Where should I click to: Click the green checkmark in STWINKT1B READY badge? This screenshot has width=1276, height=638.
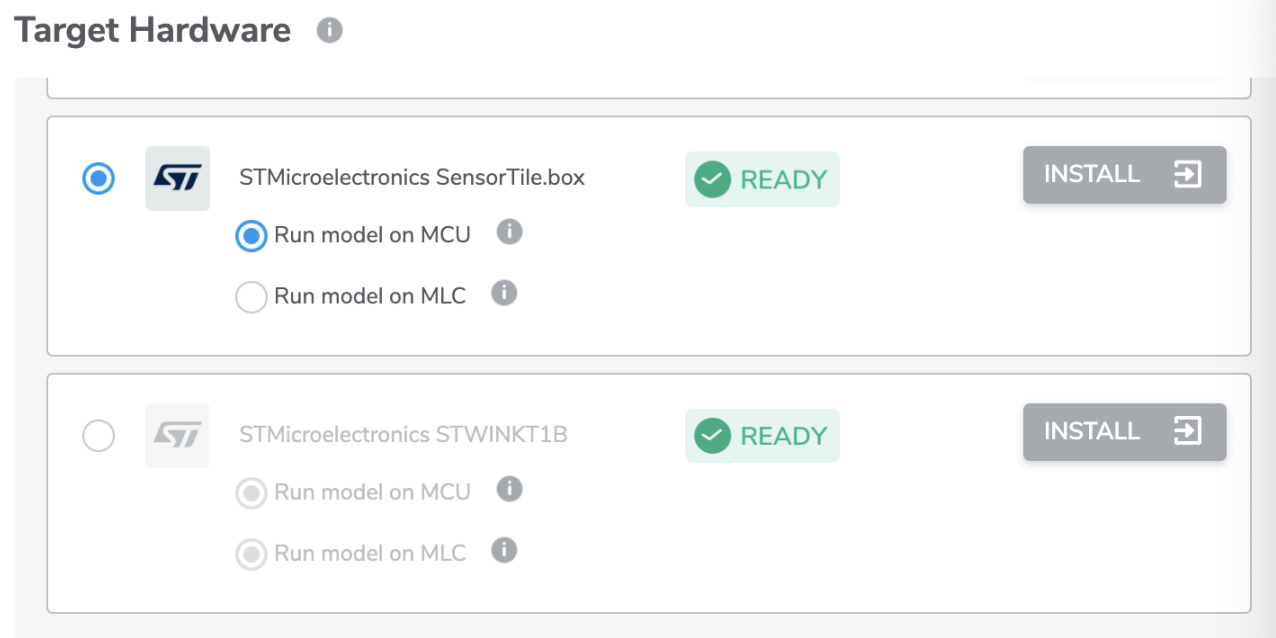click(712, 436)
